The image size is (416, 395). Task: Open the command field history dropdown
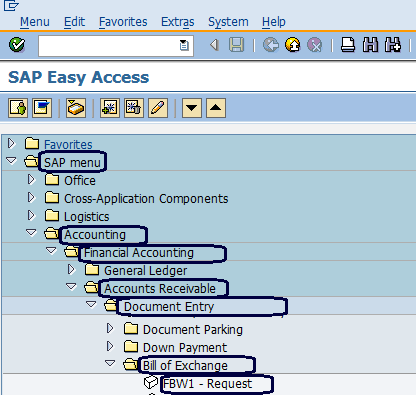point(184,45)
